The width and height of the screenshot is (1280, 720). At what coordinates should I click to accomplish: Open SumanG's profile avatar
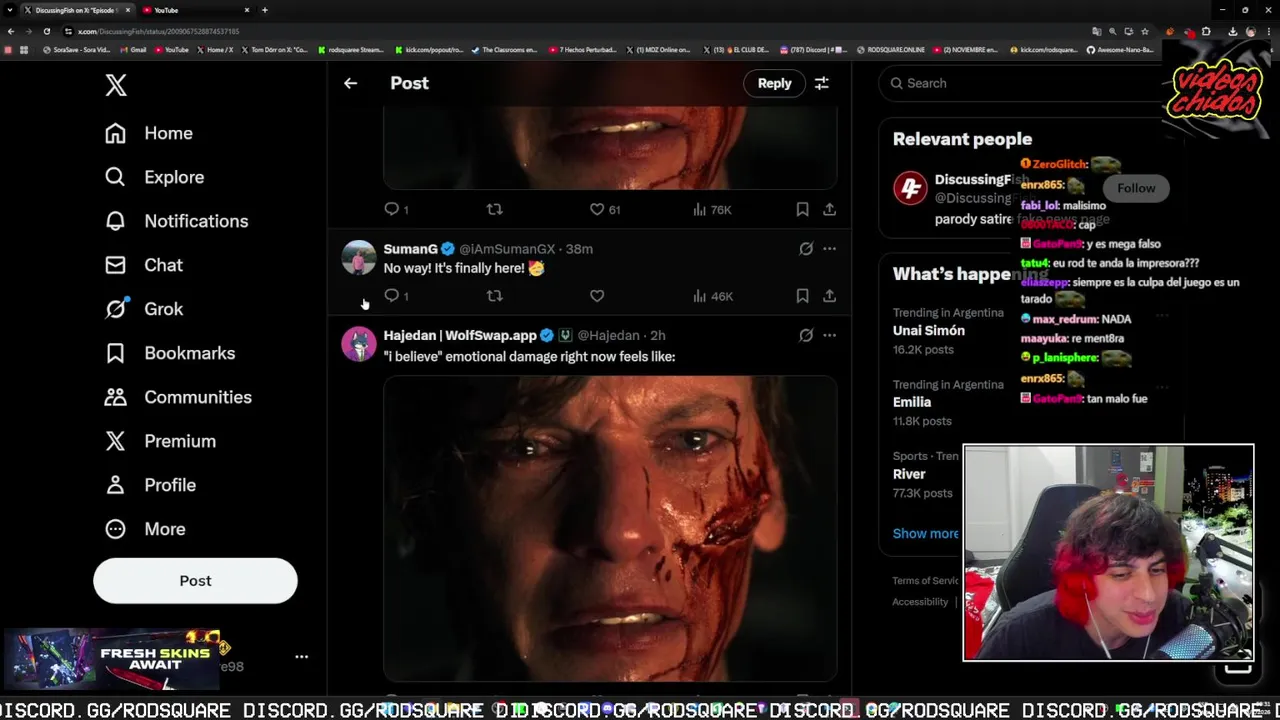(x=358, y=257)
